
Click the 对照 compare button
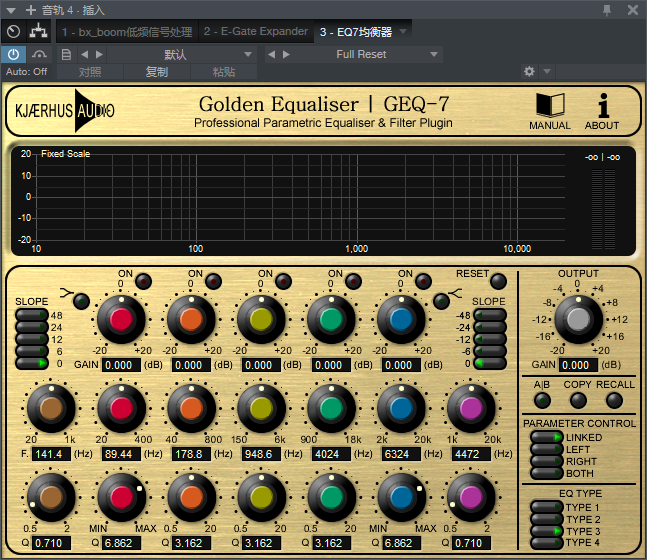pyautogui.click(x=90, y=72)
